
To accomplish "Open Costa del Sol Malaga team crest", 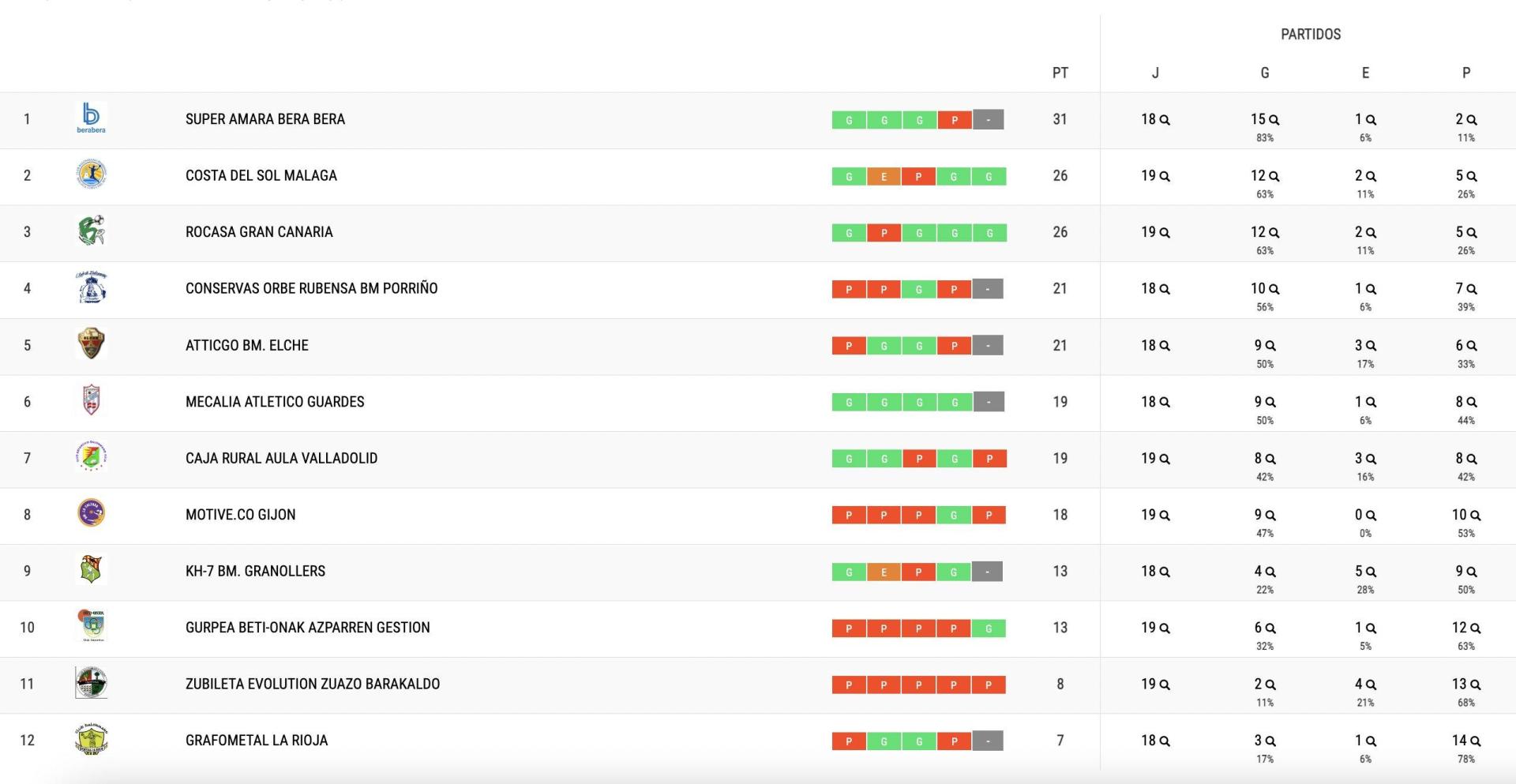I will click(91, 174).
